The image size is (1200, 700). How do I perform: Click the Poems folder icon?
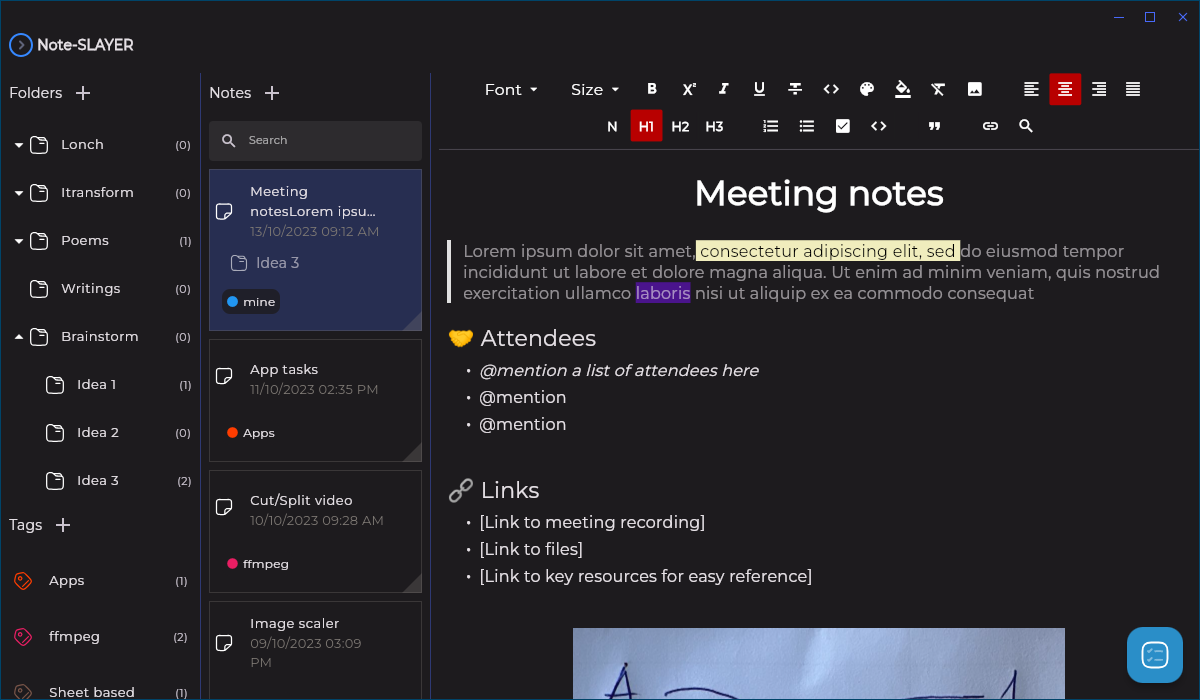39,241
